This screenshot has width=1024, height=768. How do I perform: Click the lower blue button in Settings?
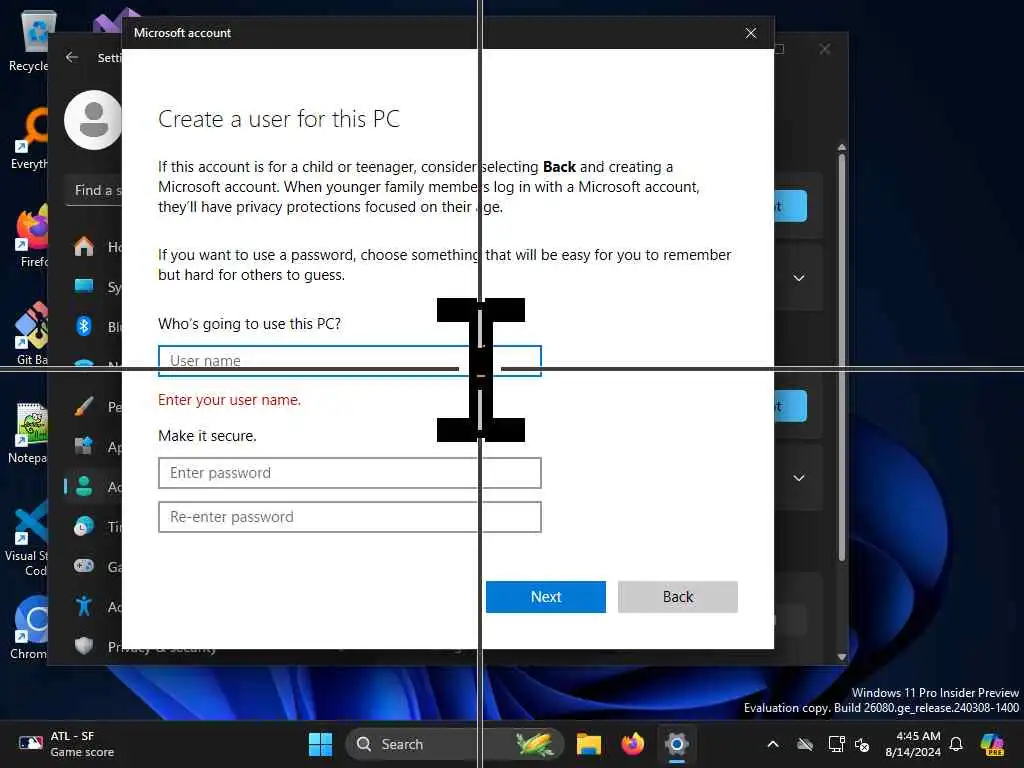click(791, 406)
